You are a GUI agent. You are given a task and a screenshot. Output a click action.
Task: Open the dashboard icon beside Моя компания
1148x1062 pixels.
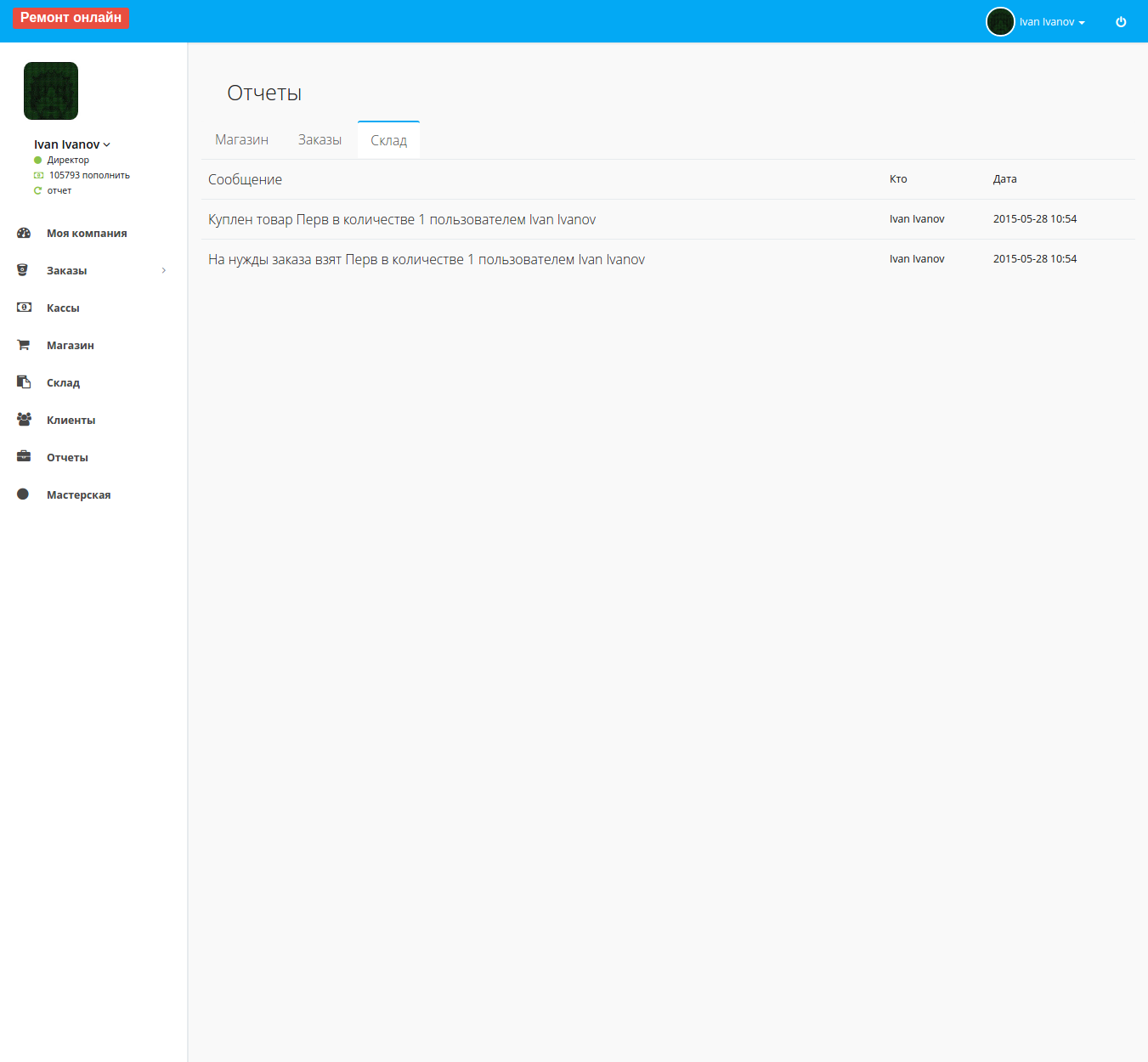(x=24, y=233)
